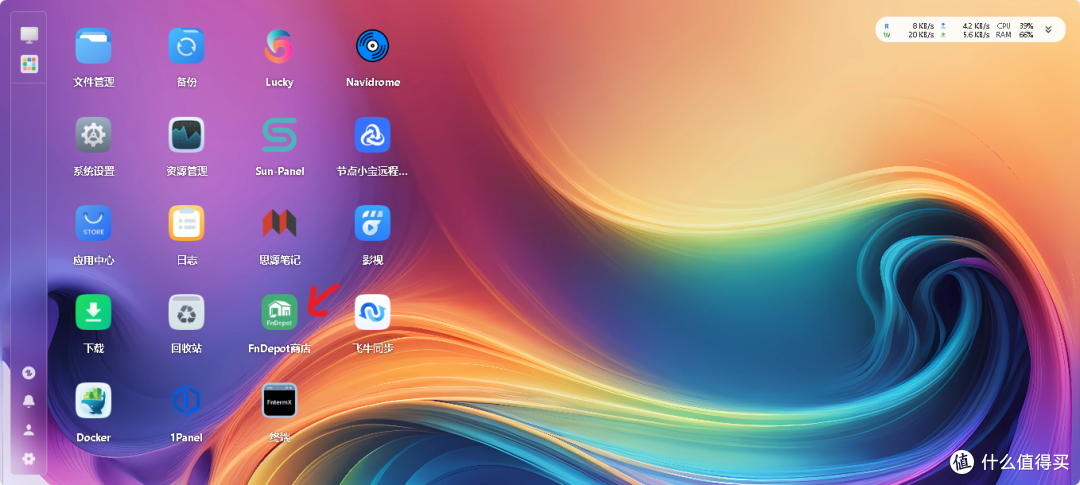Open the 资源管理 resource monitor app
This screenshot has width=1080, height=485.
186,135
